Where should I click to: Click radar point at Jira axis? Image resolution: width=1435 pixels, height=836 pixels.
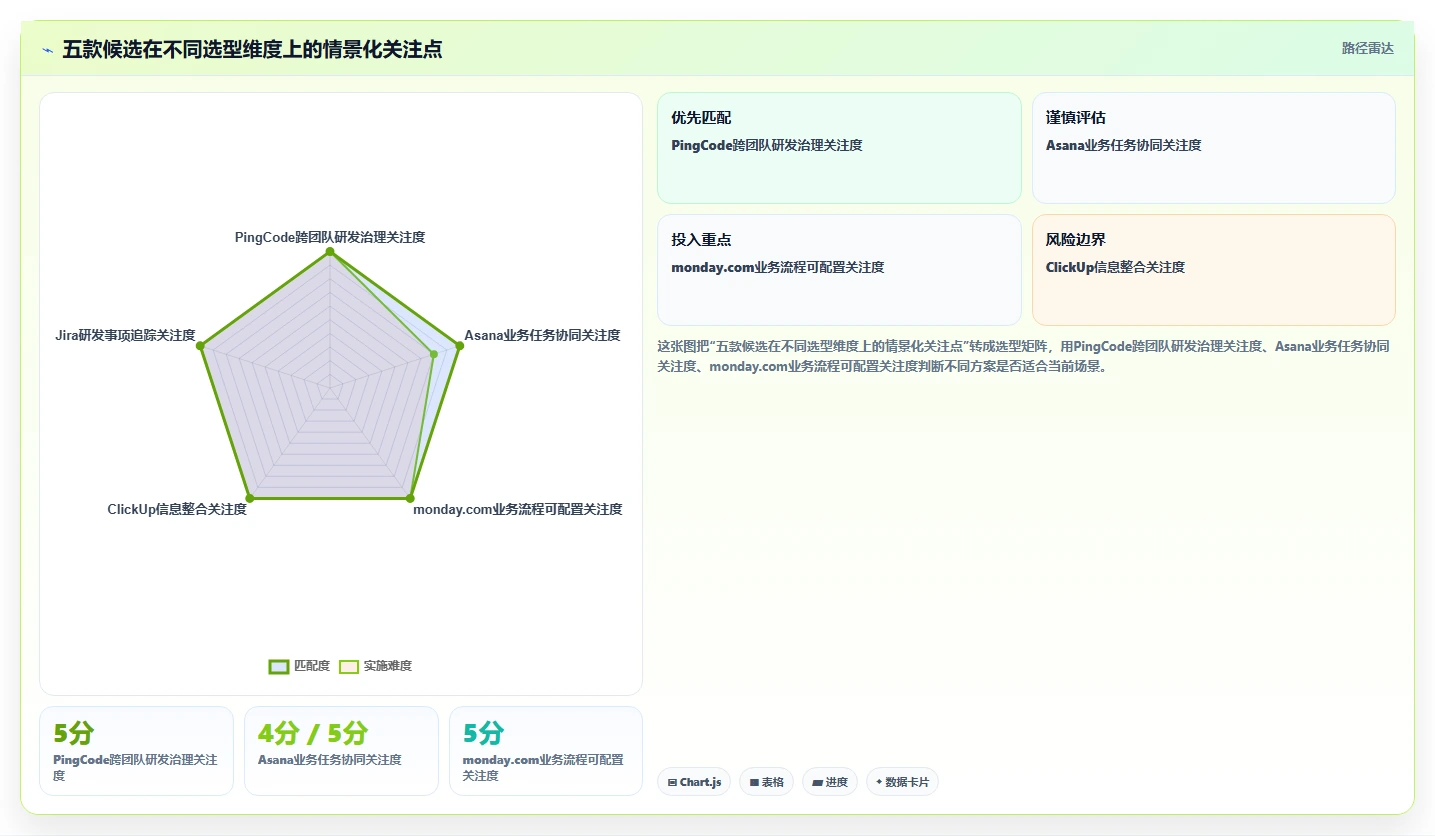click(201, 345)
